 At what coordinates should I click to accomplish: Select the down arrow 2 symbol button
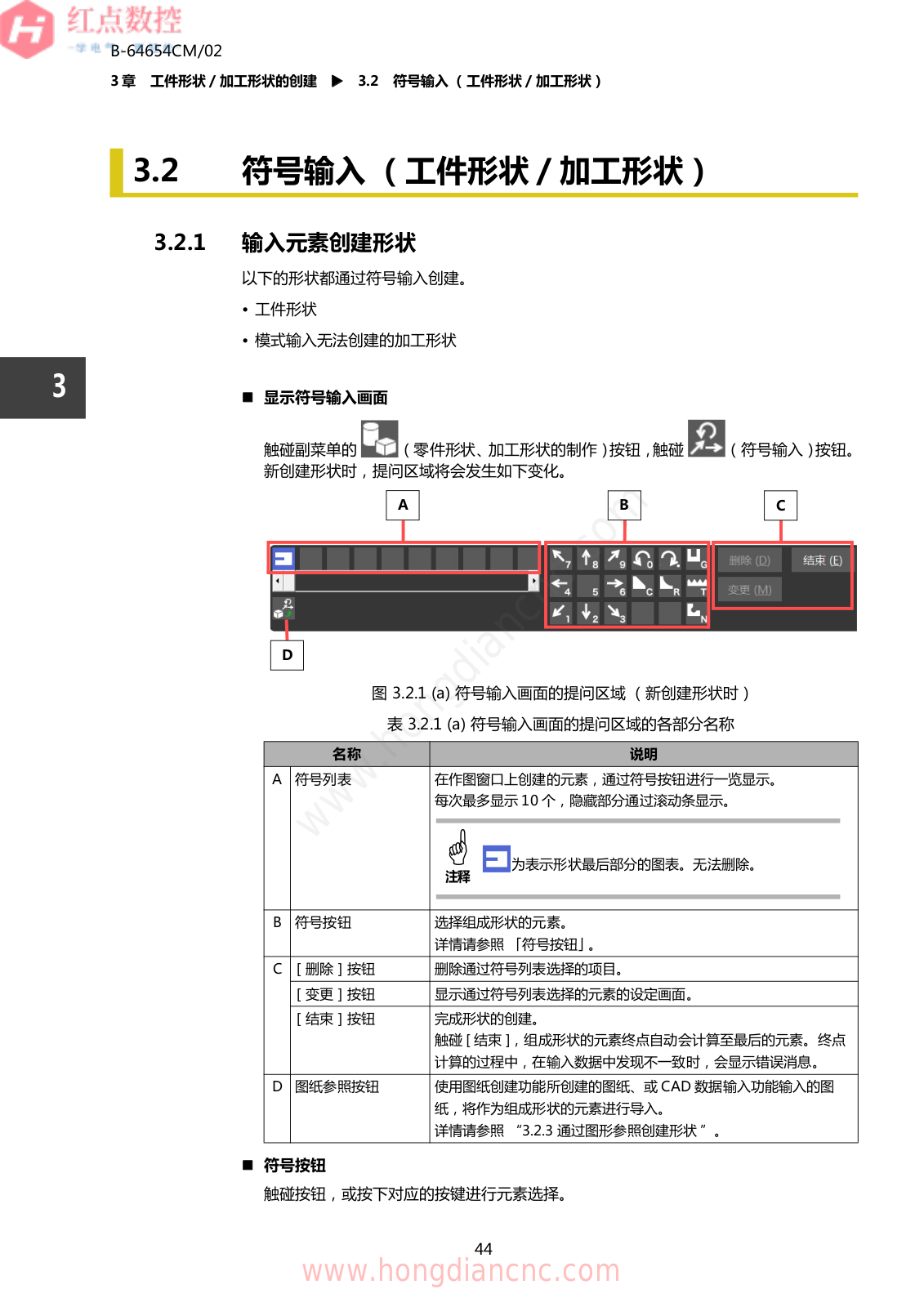click(x=588, y=613)
